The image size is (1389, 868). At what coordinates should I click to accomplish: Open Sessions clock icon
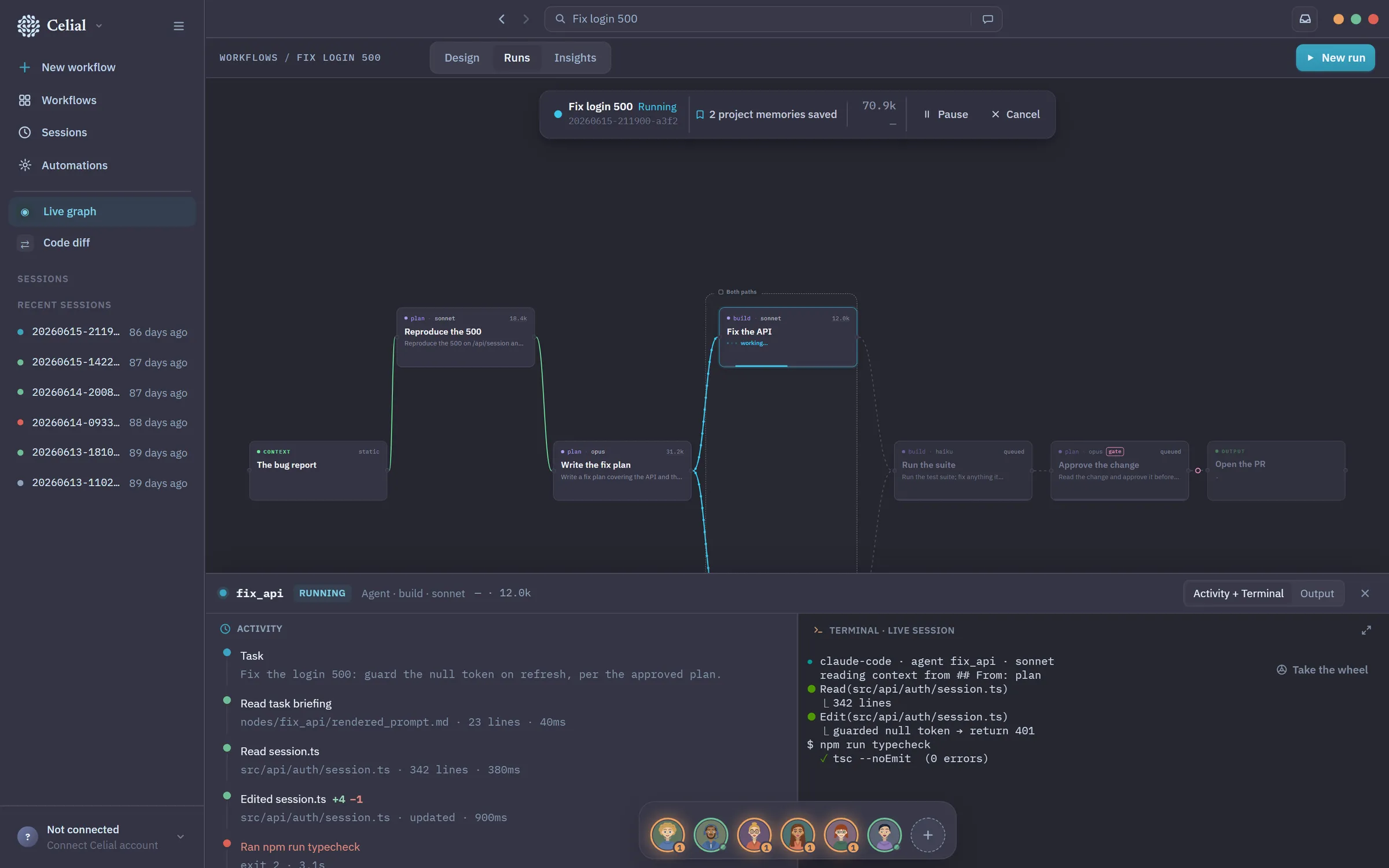pyautogui.click(x=24, y=133)
